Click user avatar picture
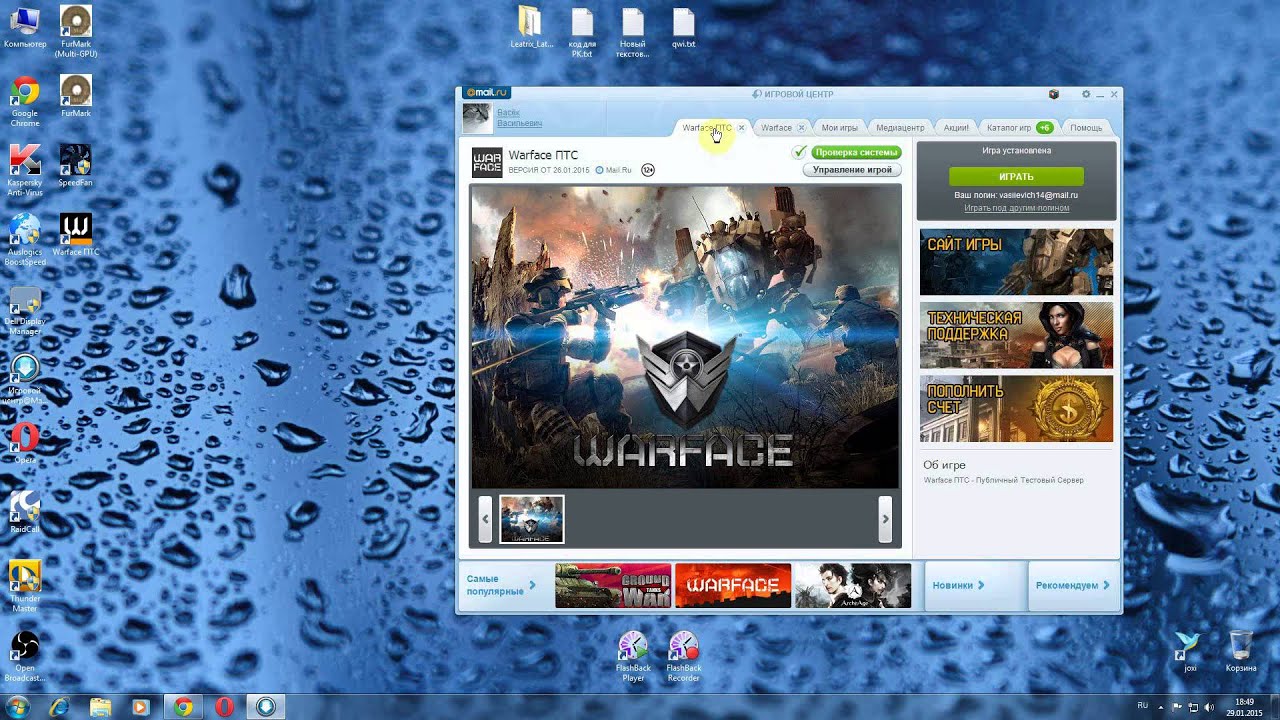The height and width of the screenshot is (720, 1280). pos(477,118)
